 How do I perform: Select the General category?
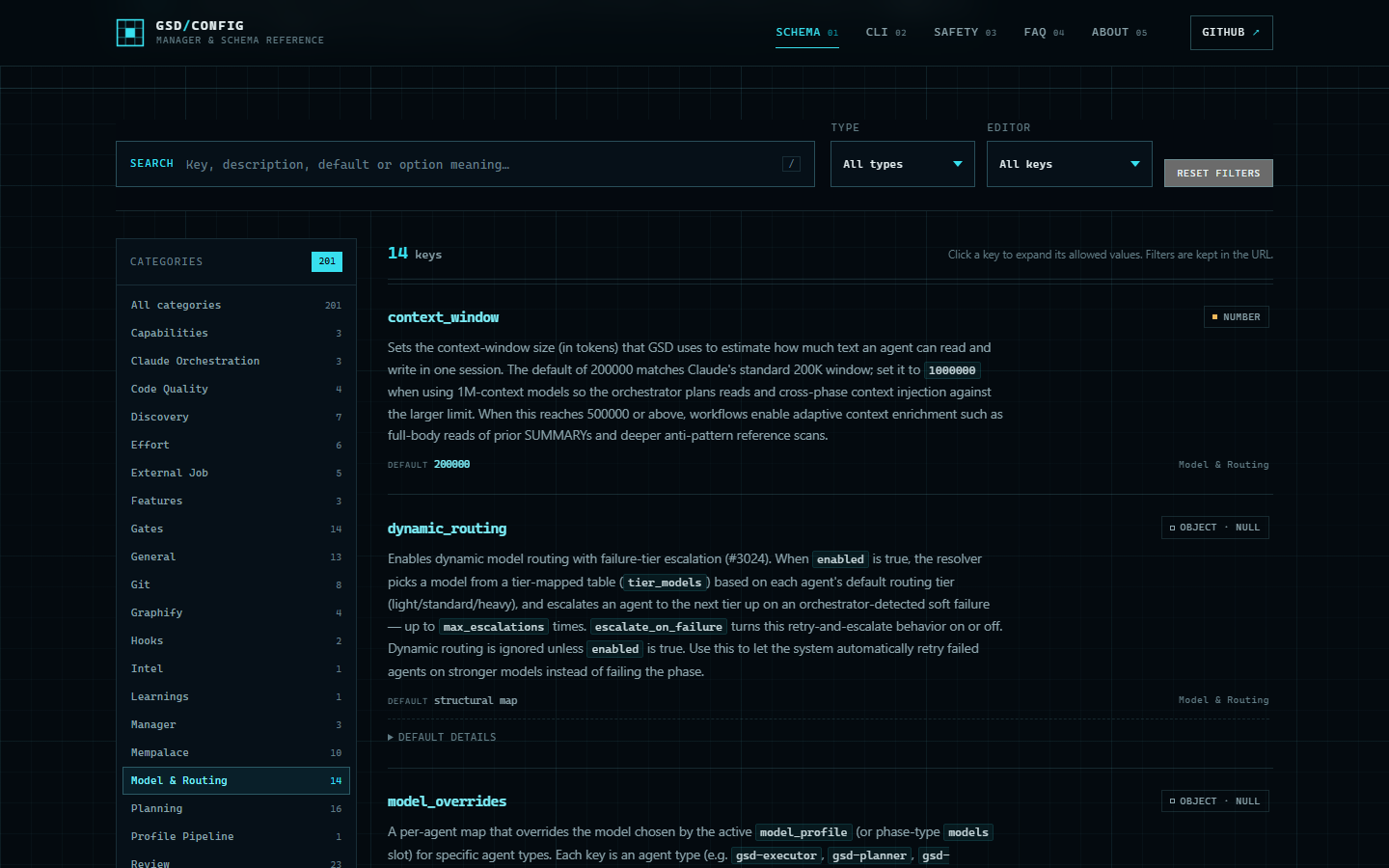[x=236, y=556]
